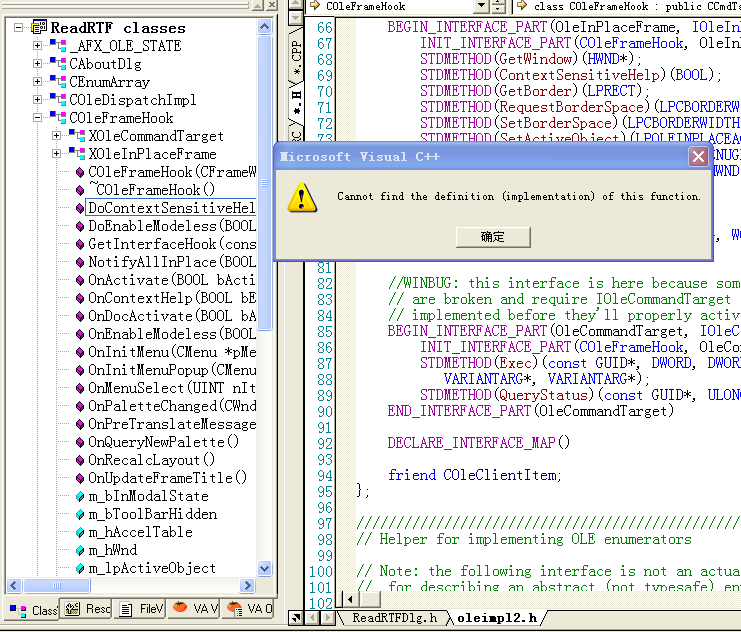The height and width of the screenshot is (632, 741).
Task: Click the m_lpActiveObject member variable icon
Action: 80,568
